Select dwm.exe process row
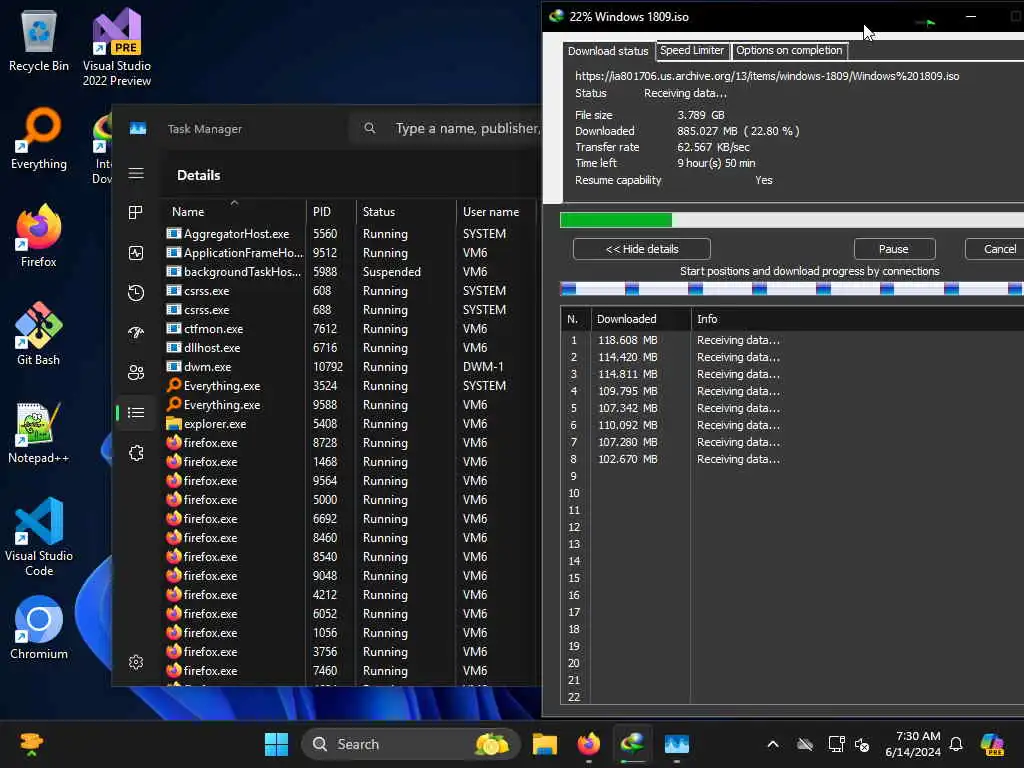1024x768 pixels. [x=351, y=367]
